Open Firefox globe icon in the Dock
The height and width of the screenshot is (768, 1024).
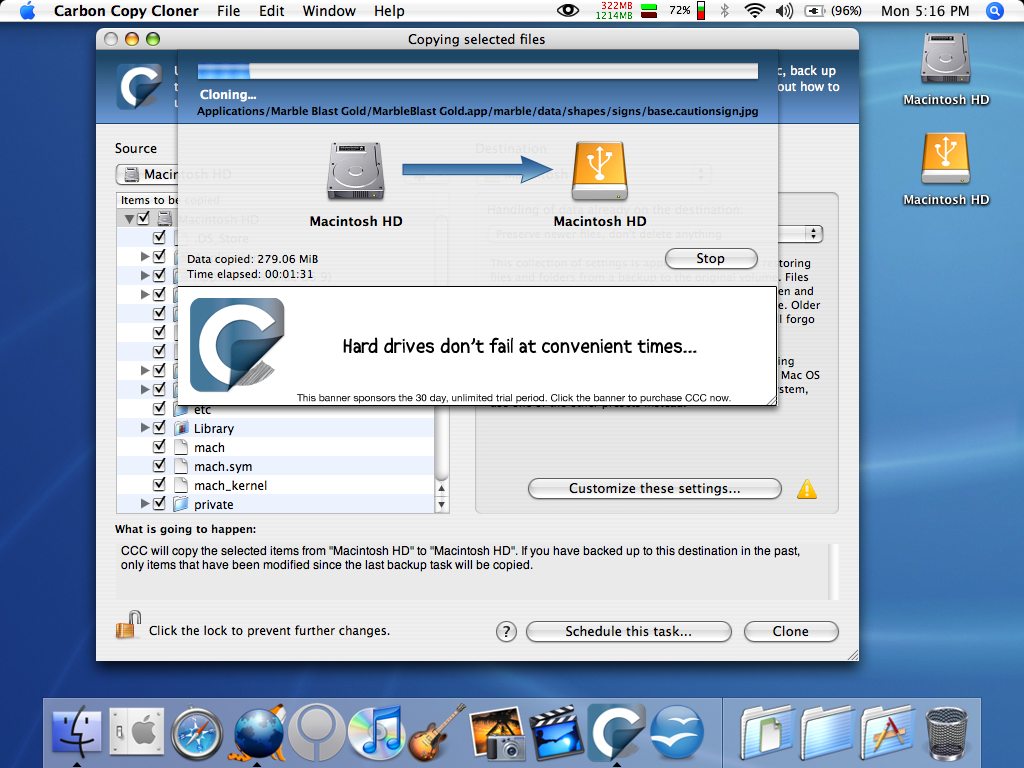click(x=259, y=733)
